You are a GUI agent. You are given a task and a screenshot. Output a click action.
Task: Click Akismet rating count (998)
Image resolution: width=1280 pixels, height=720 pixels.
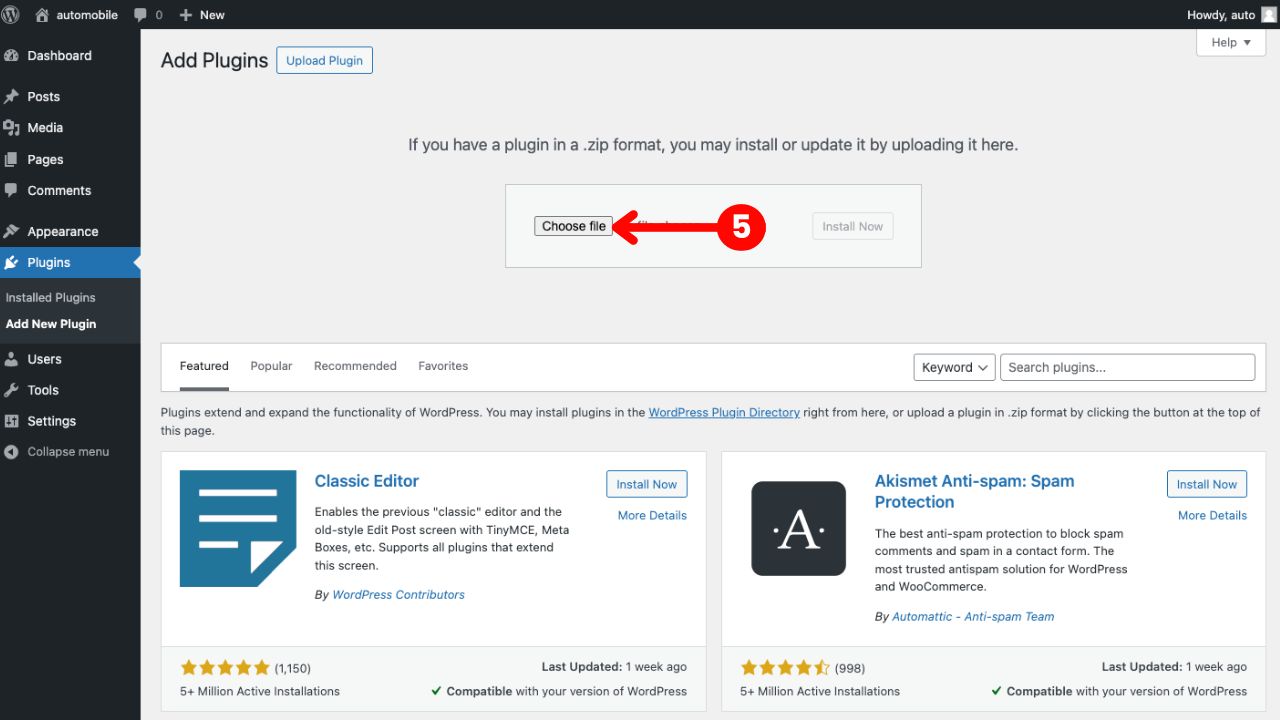point(850,668)
